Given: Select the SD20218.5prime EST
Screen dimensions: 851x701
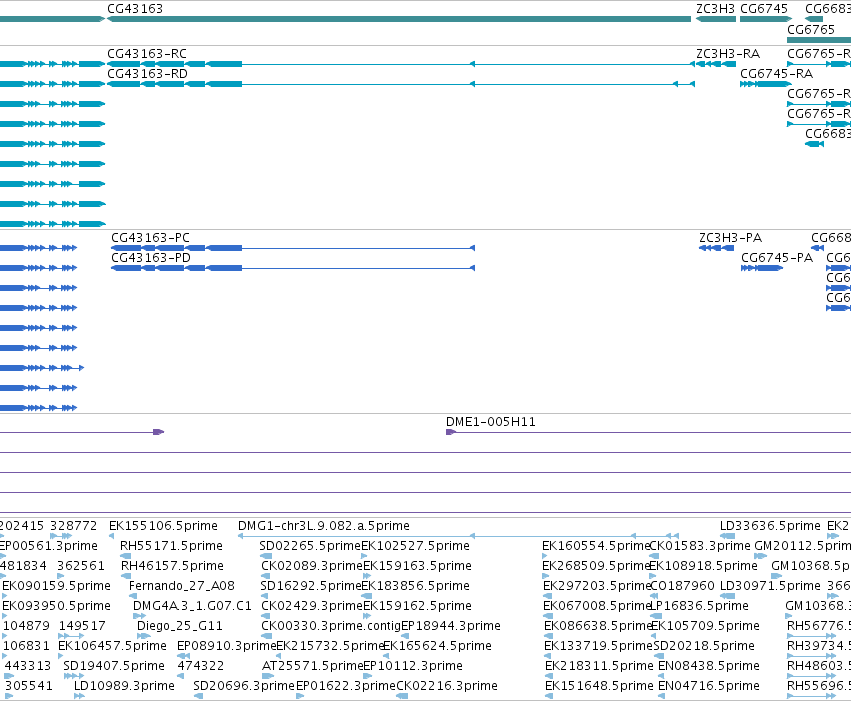Looking at the screenshot, I should click(704, 646).
